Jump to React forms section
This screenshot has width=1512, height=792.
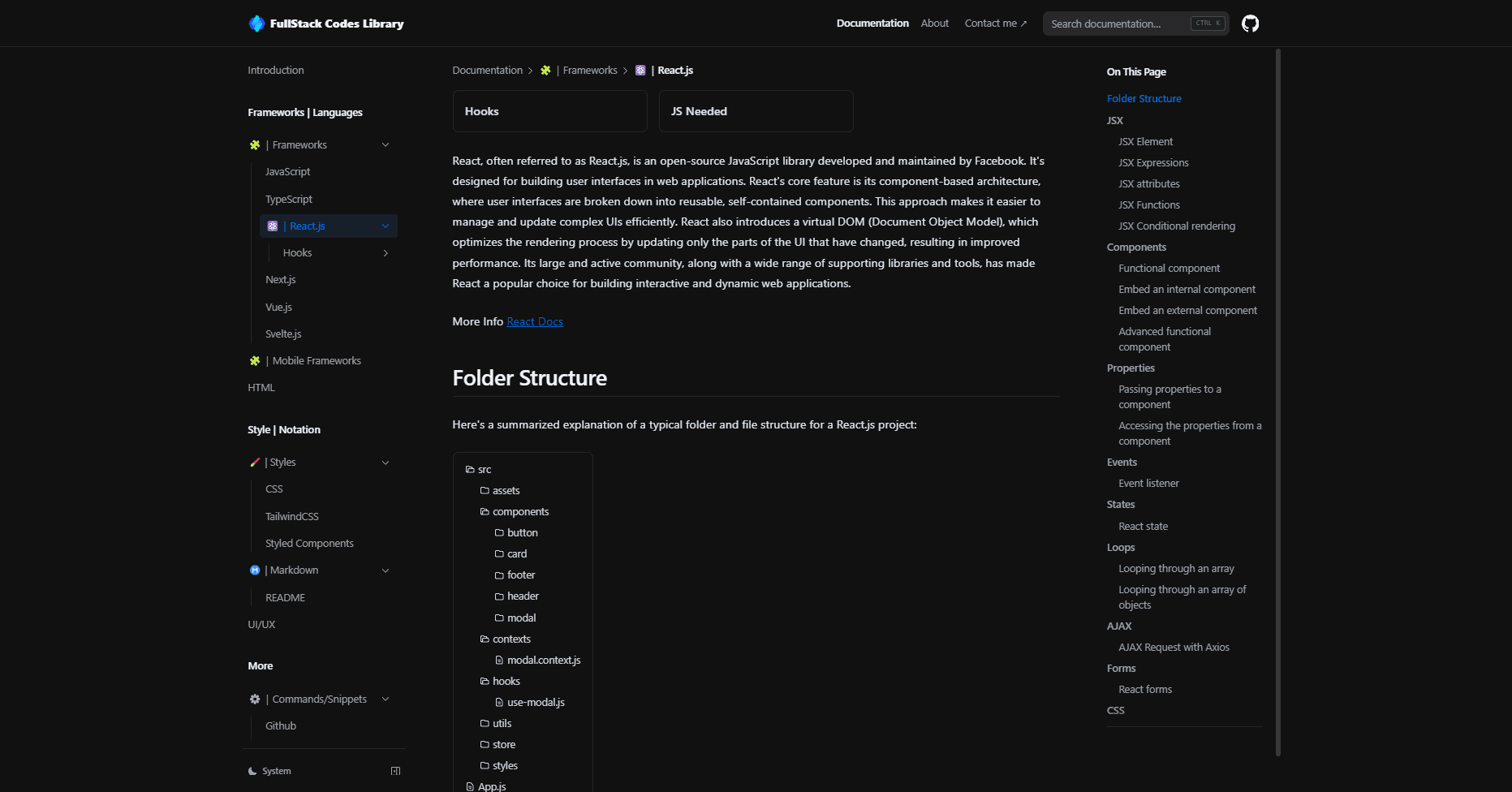click(1145, 690)
